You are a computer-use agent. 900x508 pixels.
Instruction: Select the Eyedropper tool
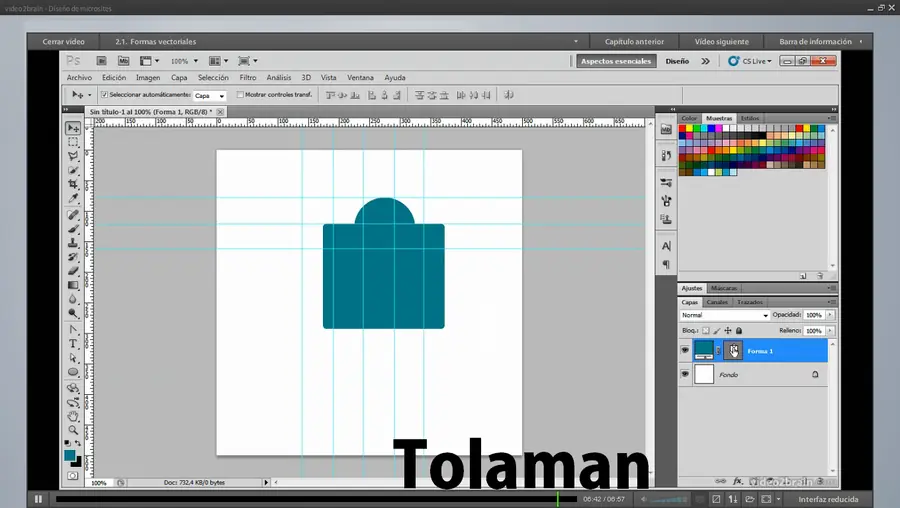click(x=73, y=199)
